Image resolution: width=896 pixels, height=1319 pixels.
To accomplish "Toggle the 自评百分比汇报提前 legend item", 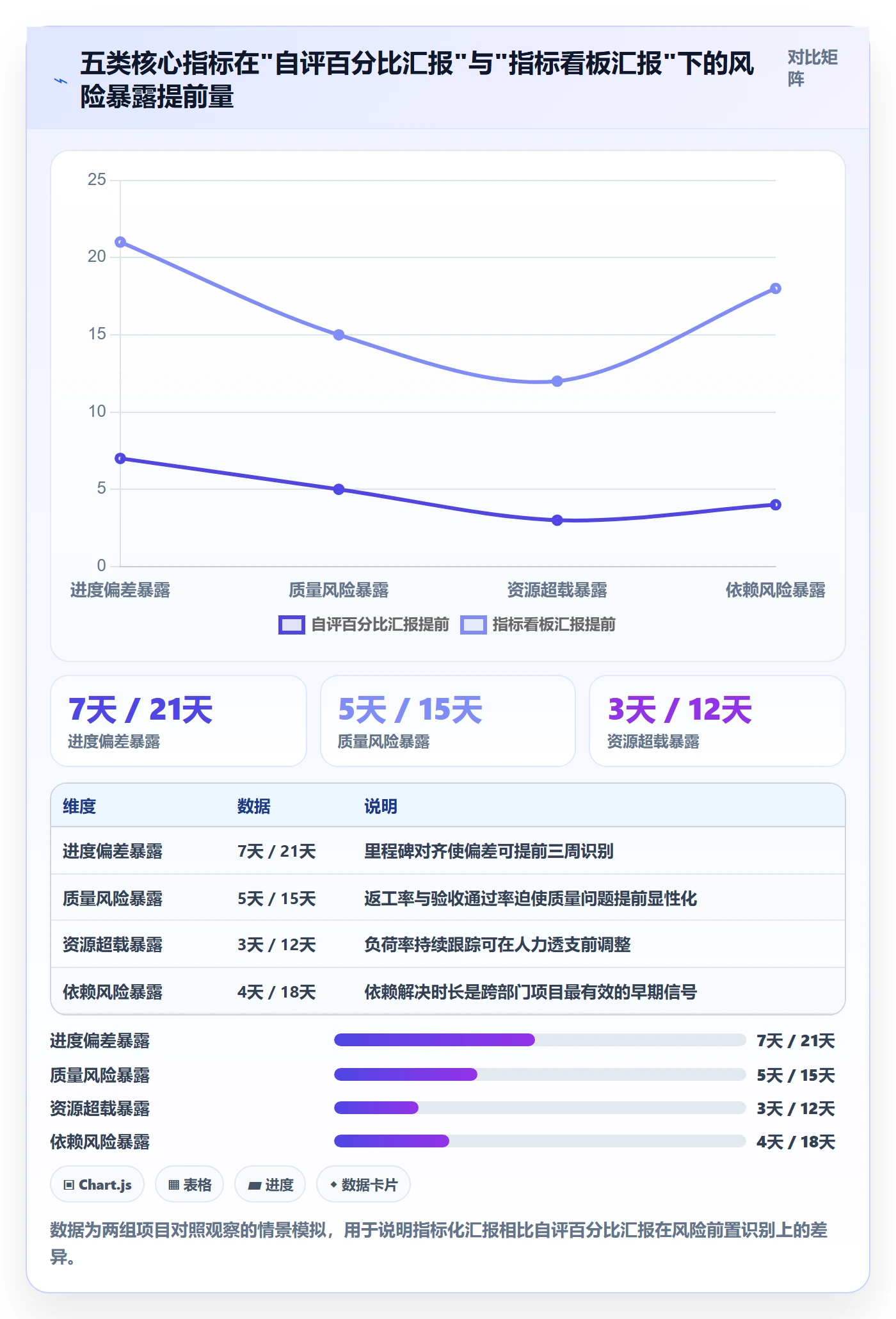I will click(364, 624).
